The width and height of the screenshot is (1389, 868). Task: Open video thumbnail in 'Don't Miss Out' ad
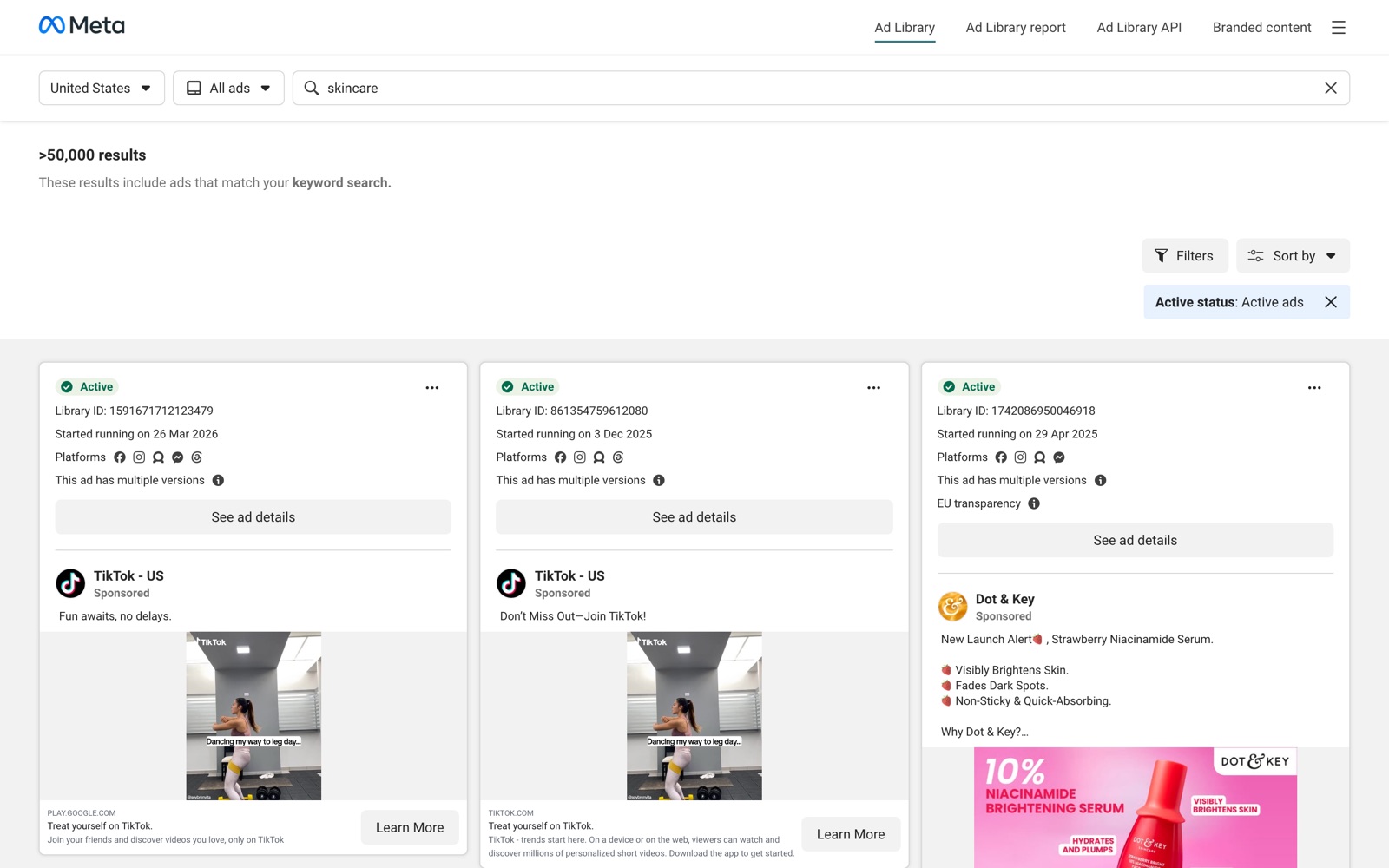point(694,716)
